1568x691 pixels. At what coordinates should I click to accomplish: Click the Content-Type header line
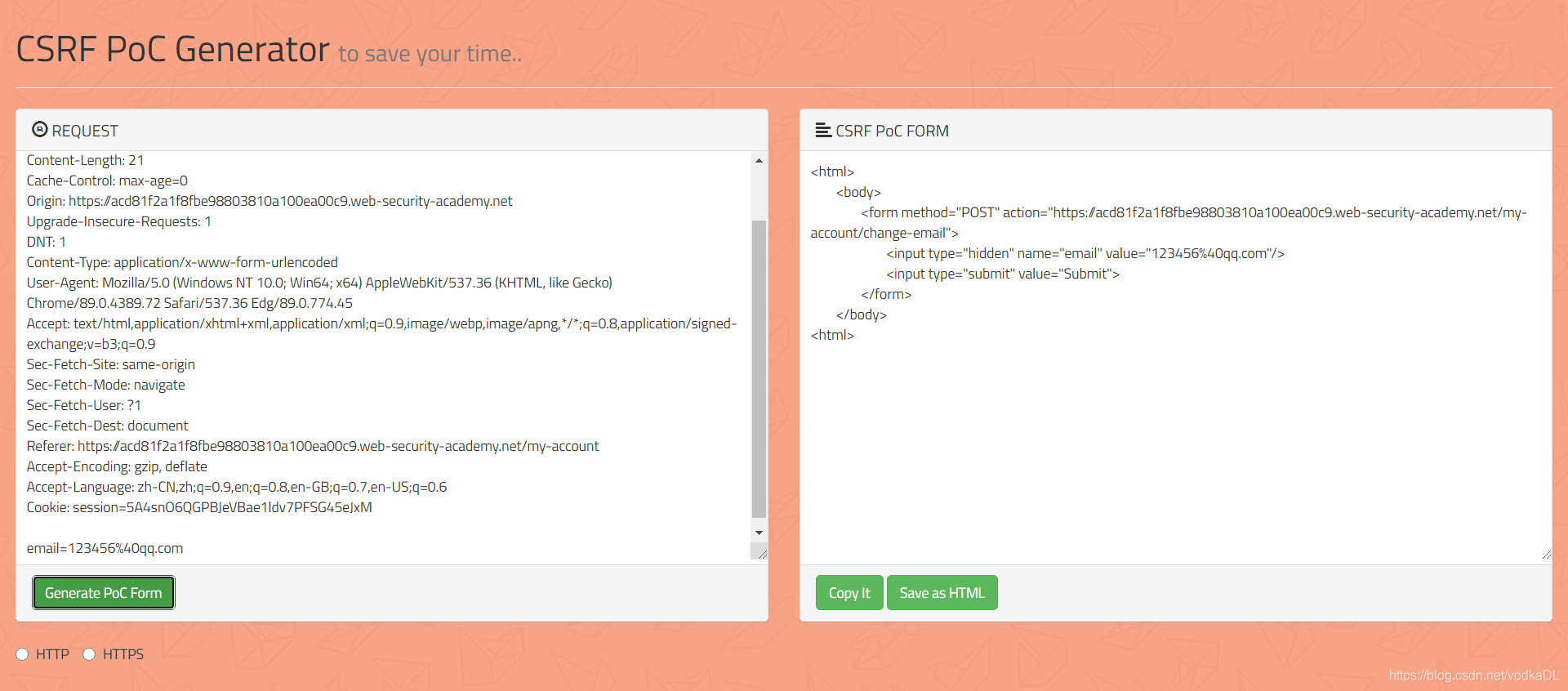[x=182, y=262]
